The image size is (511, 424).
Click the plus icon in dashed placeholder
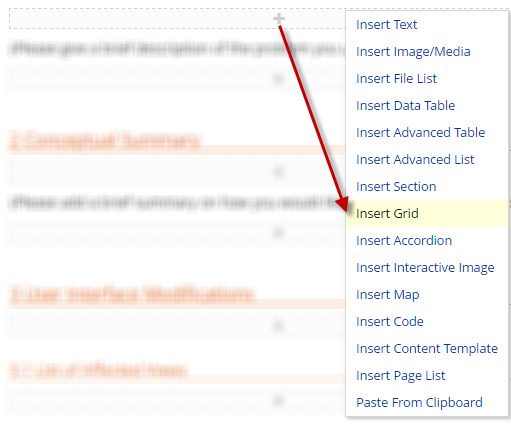pyautogui.click(x=279, y=19)
